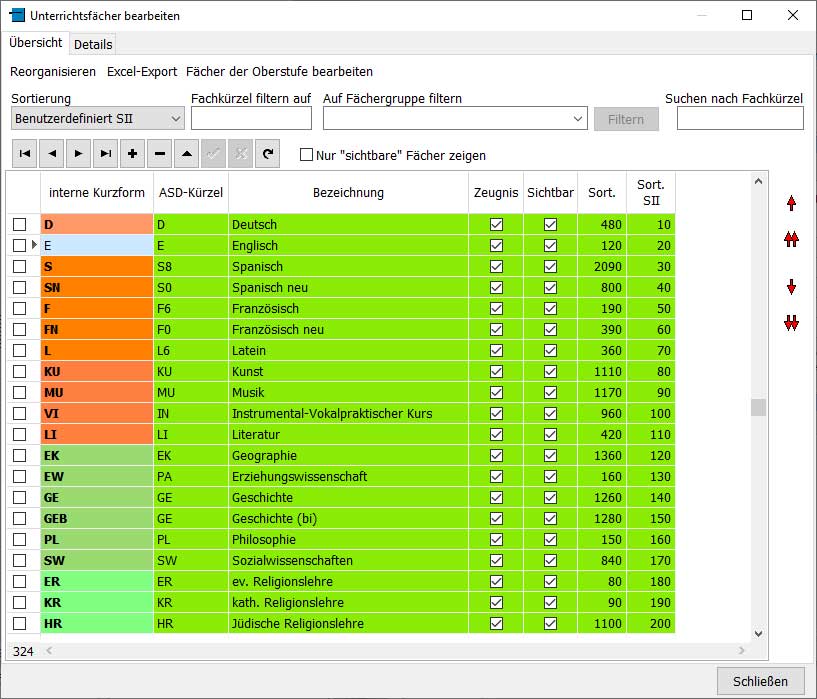Click the orange SN Kurzform cell

(97, 288)
